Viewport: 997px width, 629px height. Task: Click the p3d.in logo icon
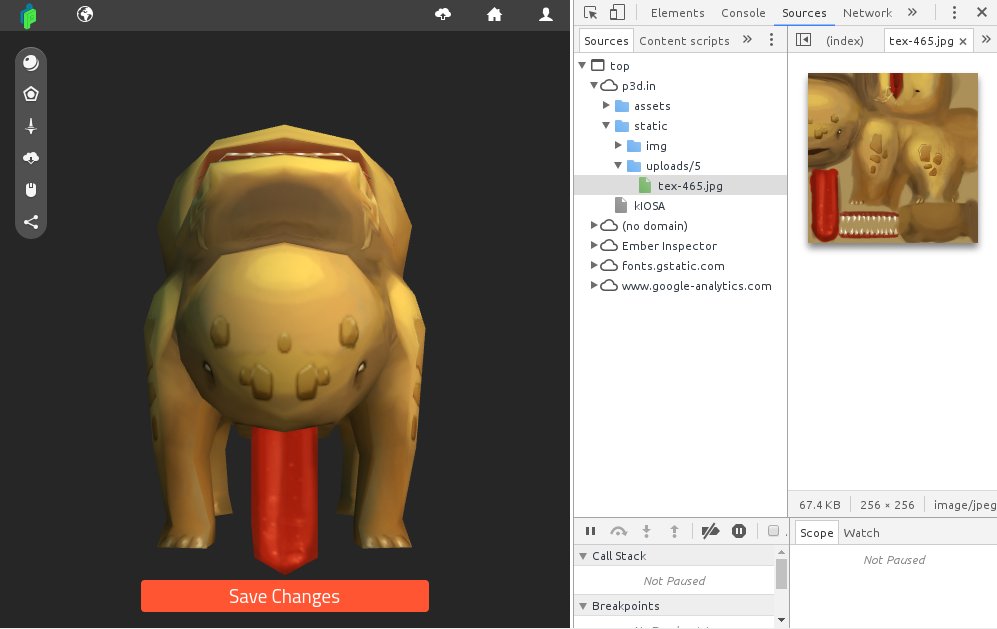tap(28, 16)
